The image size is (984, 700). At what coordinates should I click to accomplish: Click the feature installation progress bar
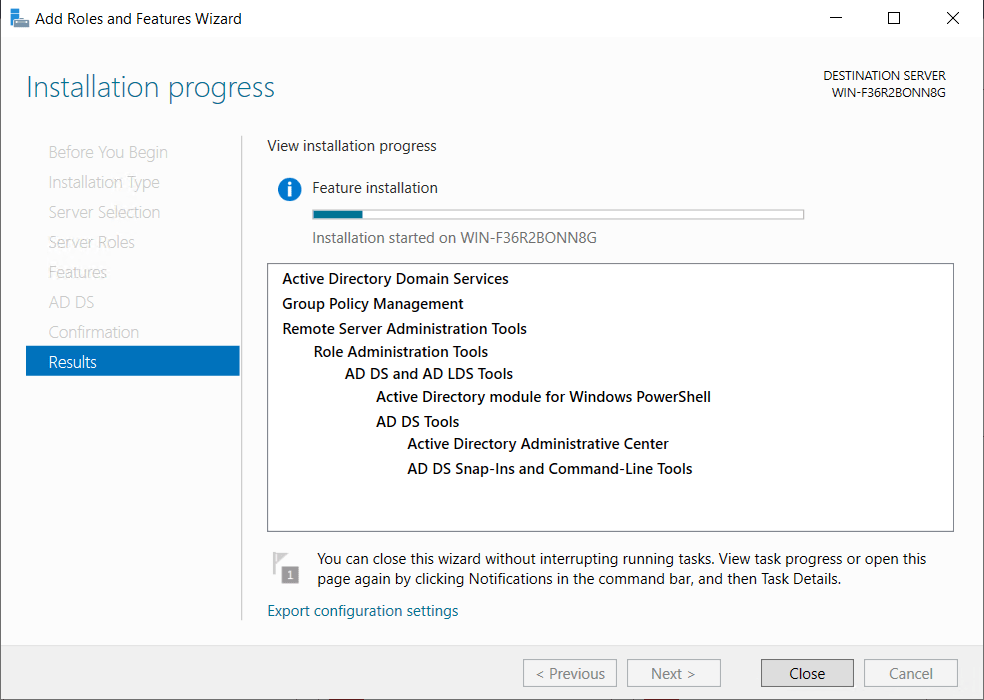click(558, 214)
